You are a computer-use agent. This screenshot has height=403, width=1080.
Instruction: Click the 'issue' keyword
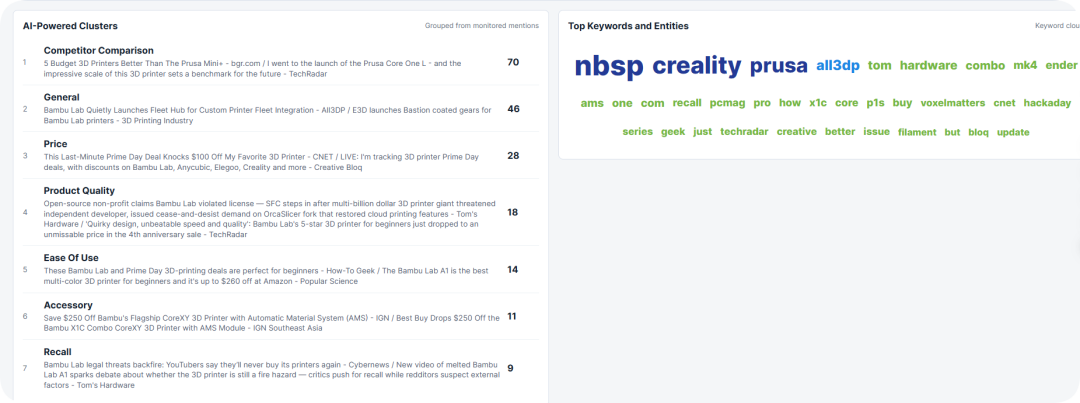coord(877,132)
